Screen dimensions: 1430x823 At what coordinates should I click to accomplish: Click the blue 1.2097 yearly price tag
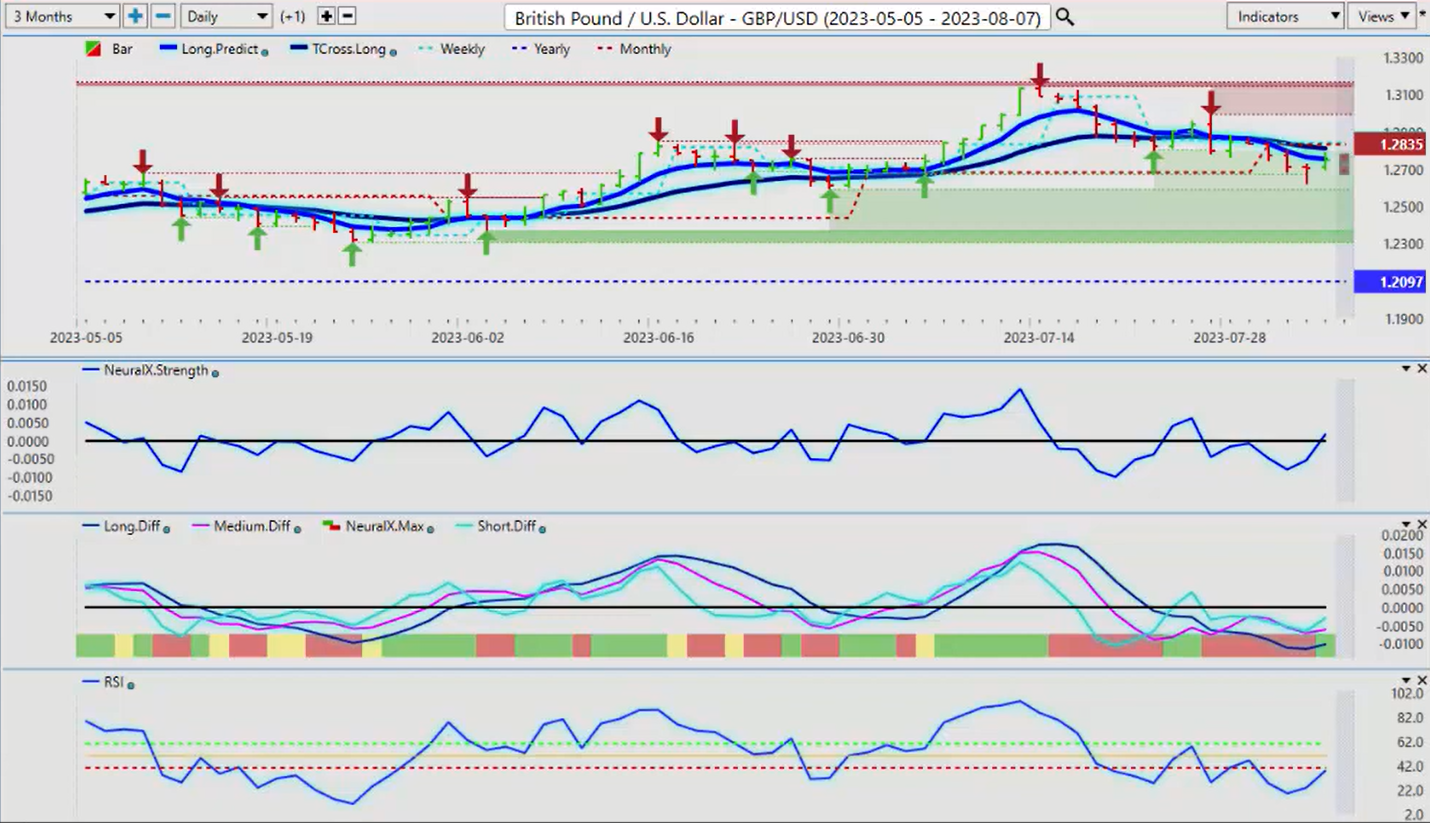[x=1388, y=282]
